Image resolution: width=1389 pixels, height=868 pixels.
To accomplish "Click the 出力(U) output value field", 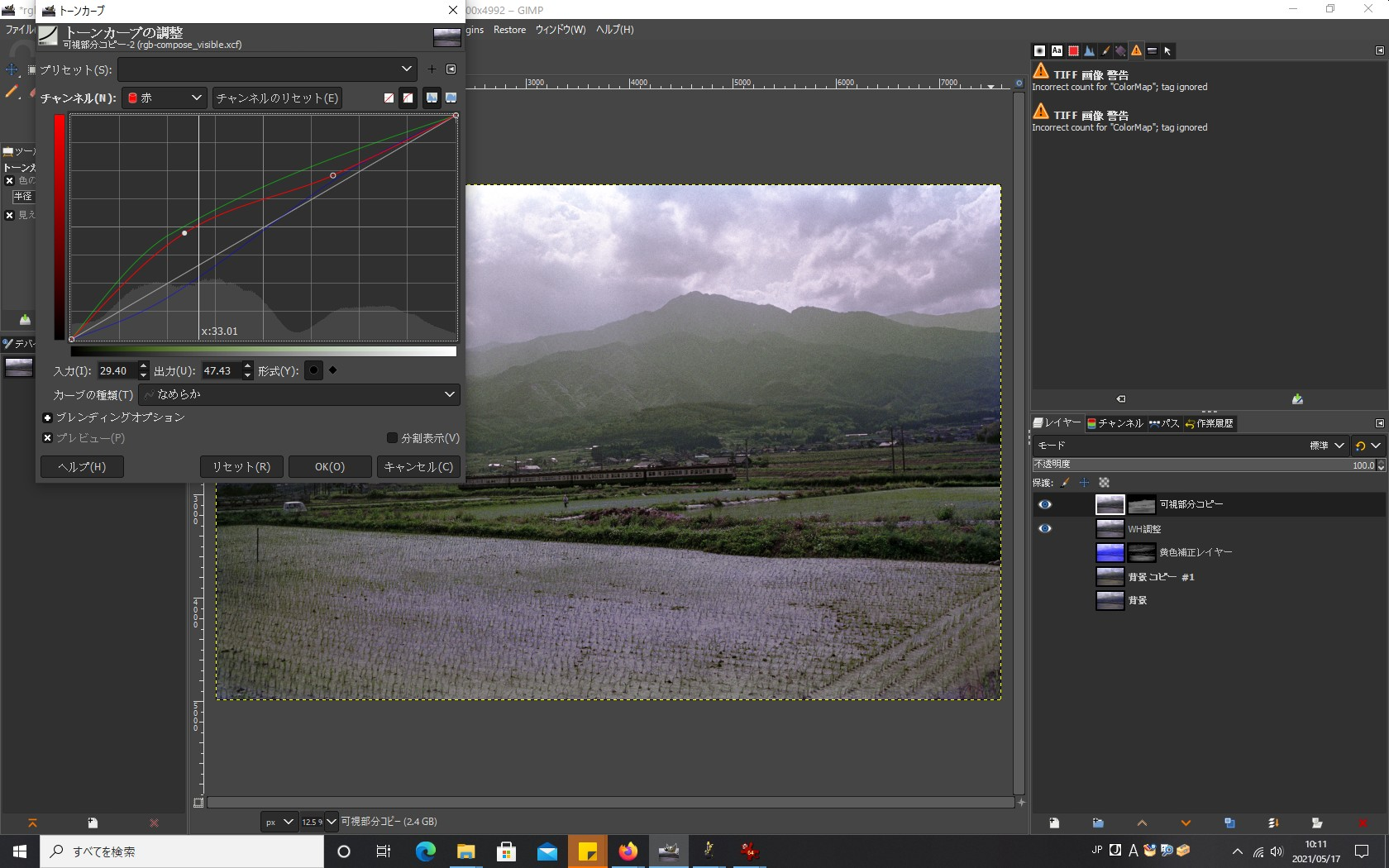I will pos(222,370).
